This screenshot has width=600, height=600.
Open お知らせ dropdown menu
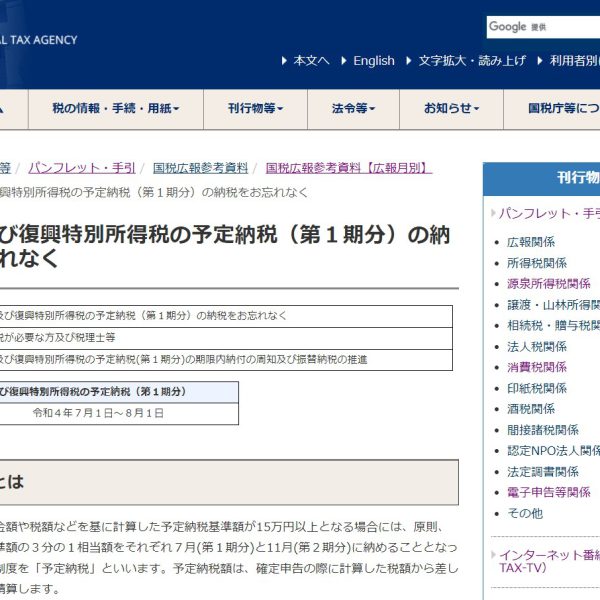[451, 109]
